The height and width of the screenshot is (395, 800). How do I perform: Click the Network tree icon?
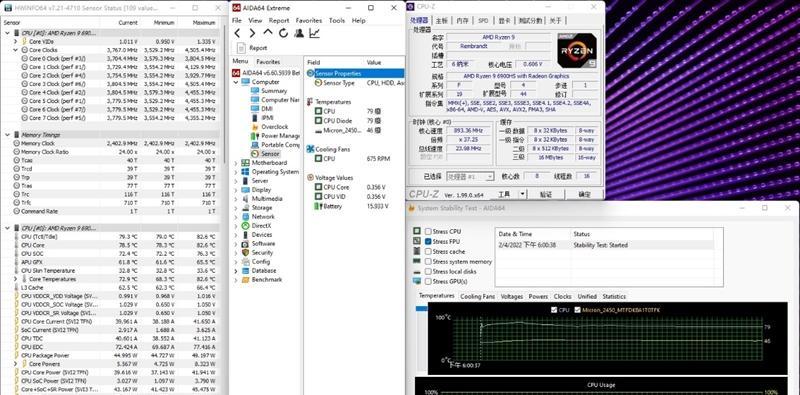point(245,217)
